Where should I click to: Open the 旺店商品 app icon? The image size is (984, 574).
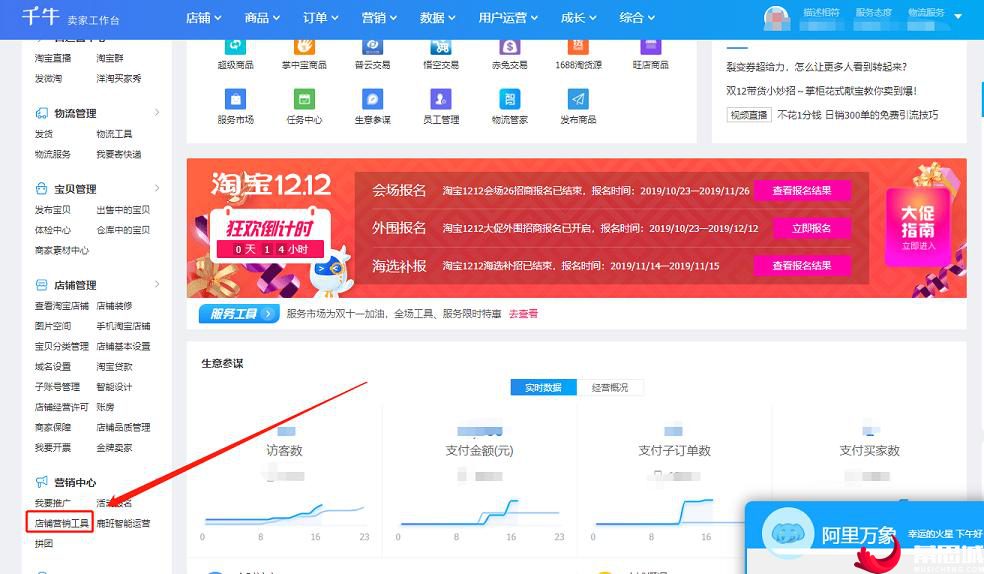(651, 47)
